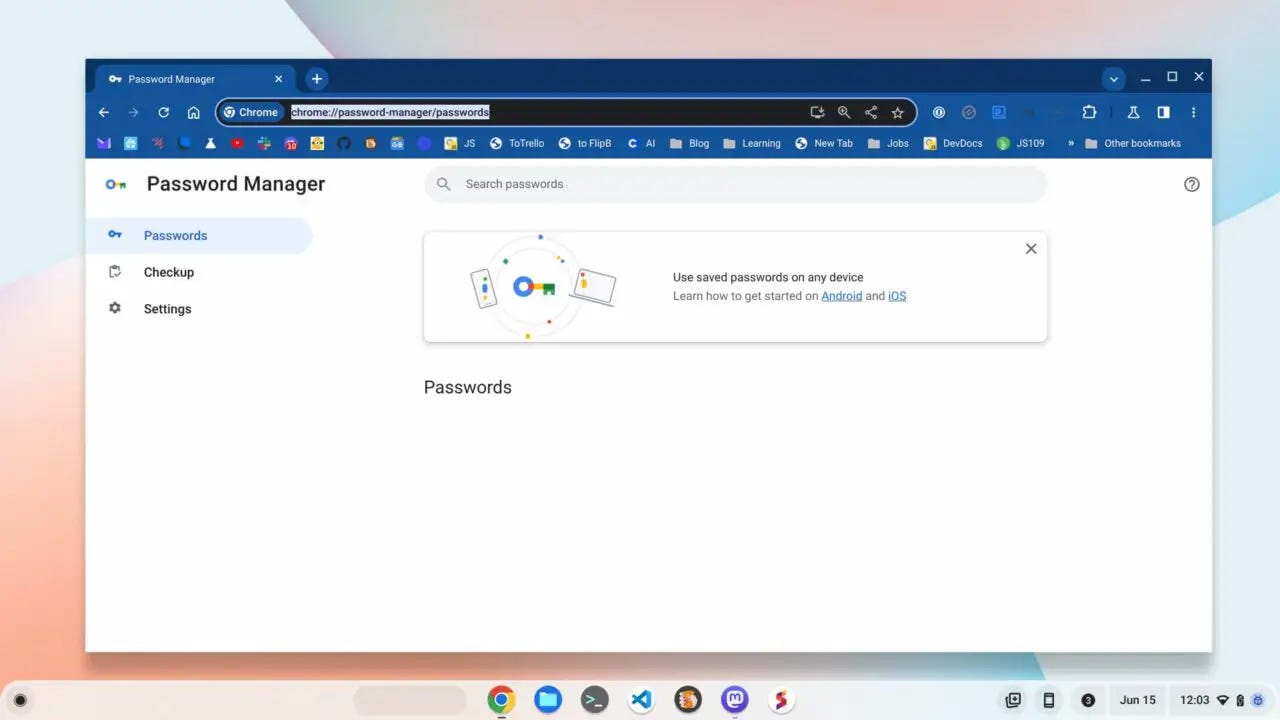
Task: Click the blue P extension icon
Action: [998, 113]
